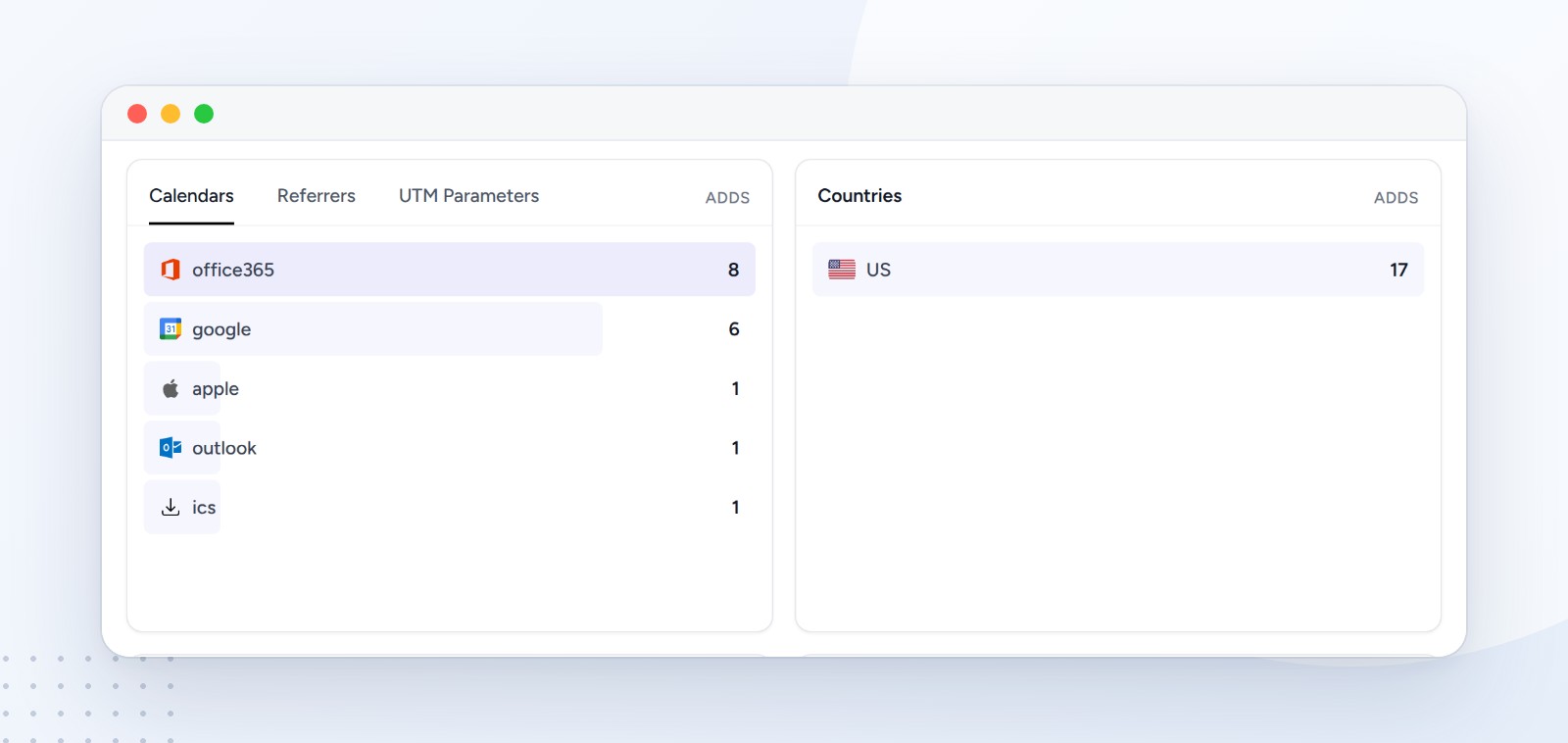Click the US flag icon
The width and height of the screenshot is (1568, 743).
click(842, 270)
